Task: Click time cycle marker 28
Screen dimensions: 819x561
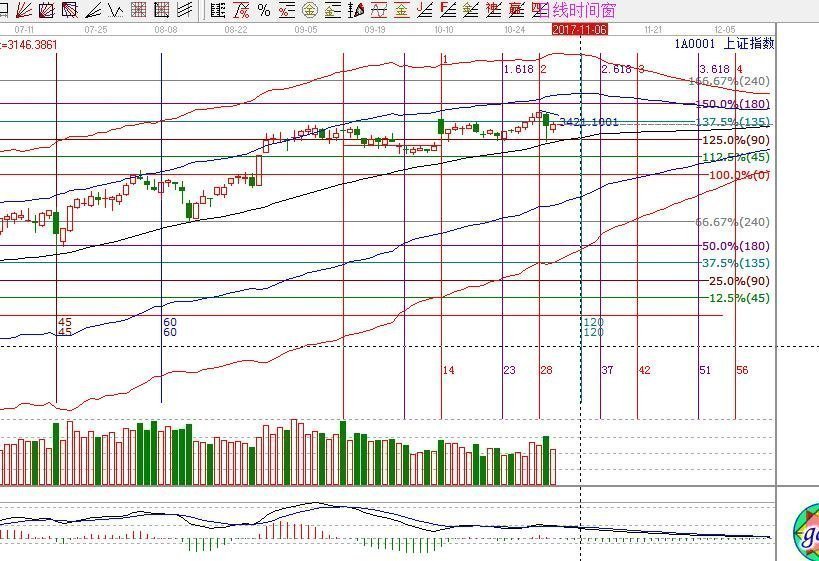Action: [x=546, y=370]
